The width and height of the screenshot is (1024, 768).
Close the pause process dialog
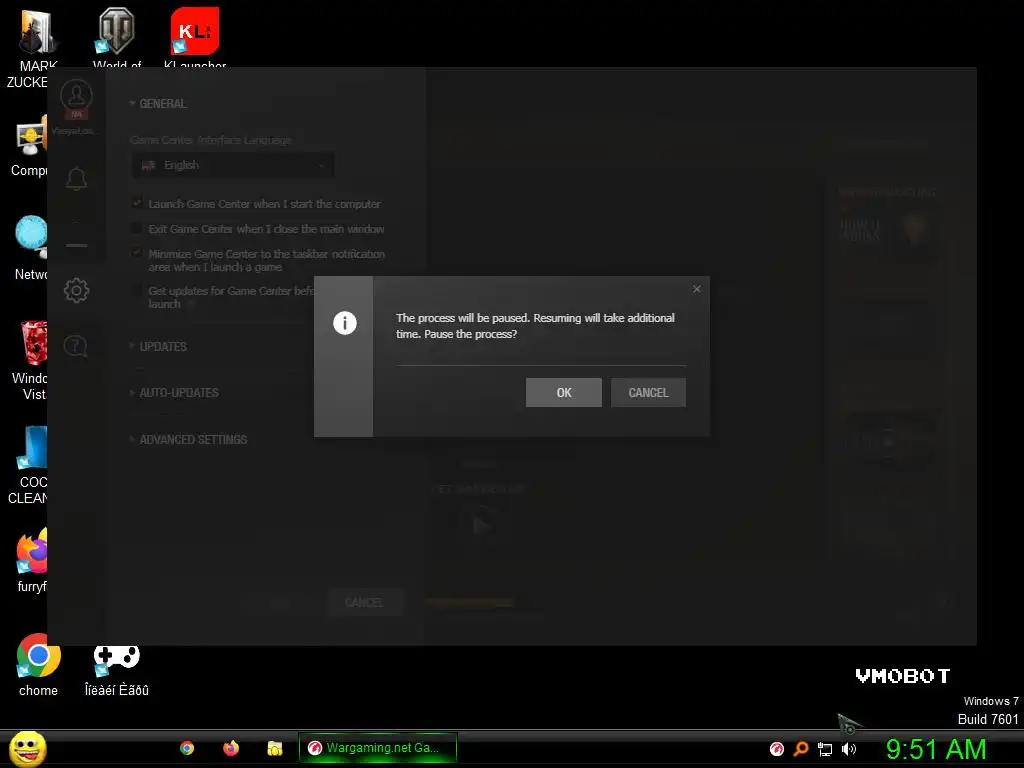(x=697, y=289)
